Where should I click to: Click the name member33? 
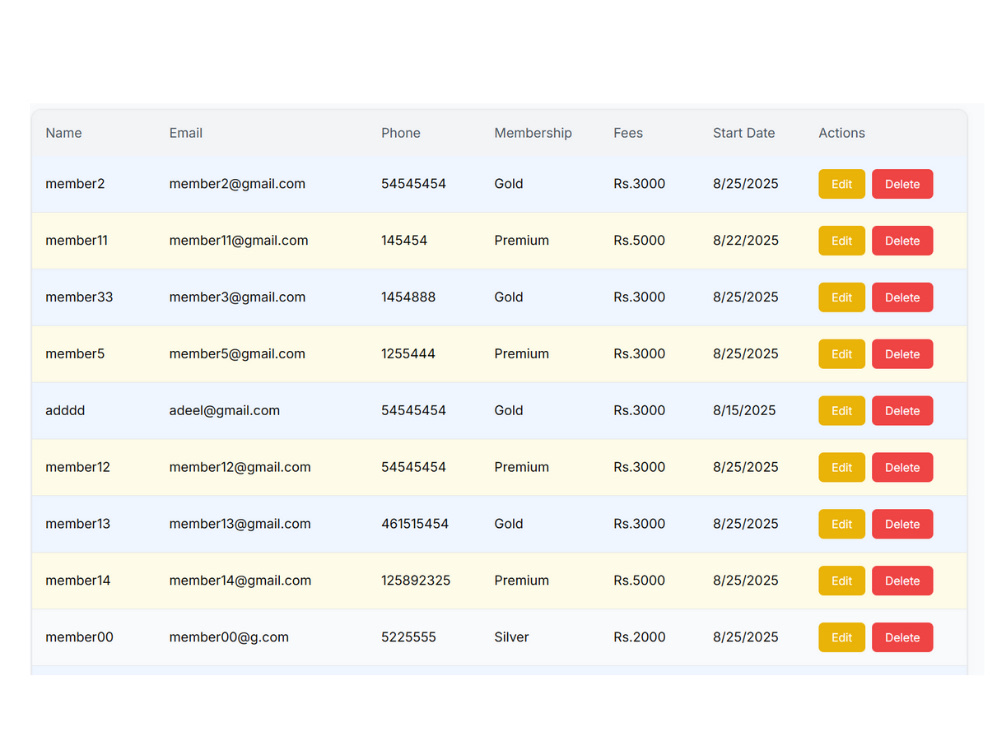coord(79,297)
